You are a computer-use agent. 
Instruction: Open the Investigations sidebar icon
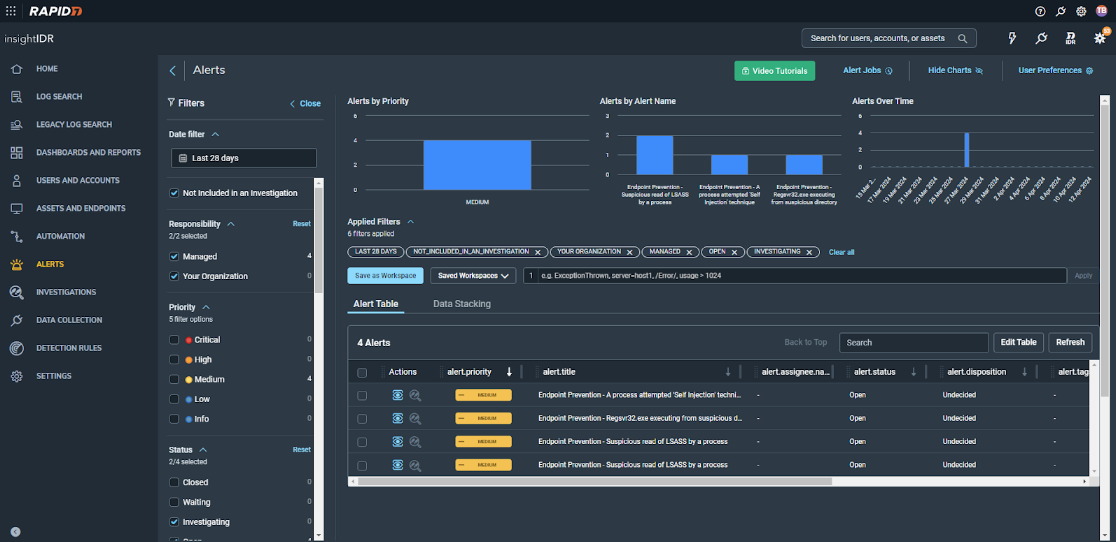(16, 292)
